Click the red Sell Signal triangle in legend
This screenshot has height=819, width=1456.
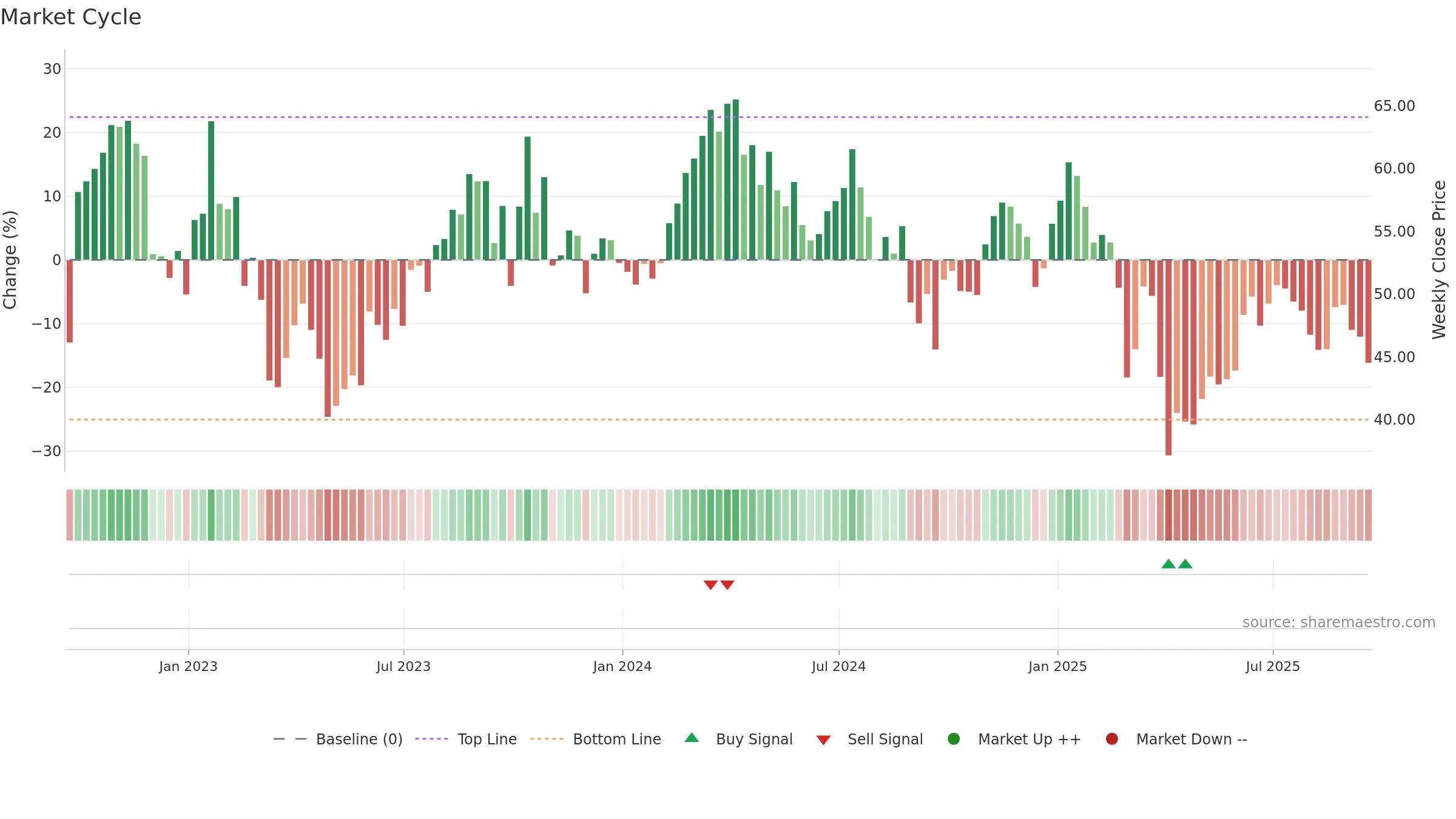(x=823, y=740)
